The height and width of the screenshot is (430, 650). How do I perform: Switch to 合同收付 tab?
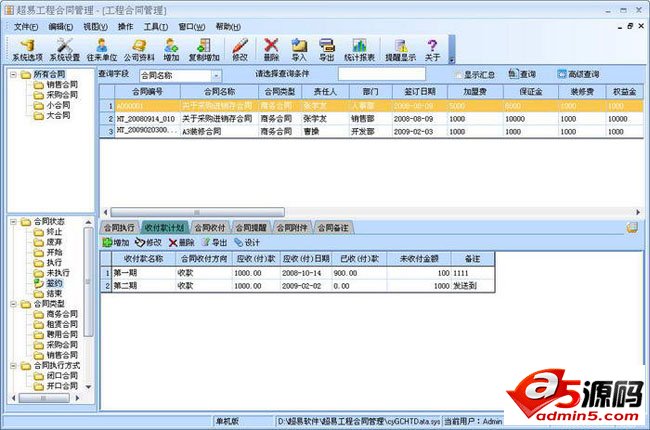pos(210,228)
